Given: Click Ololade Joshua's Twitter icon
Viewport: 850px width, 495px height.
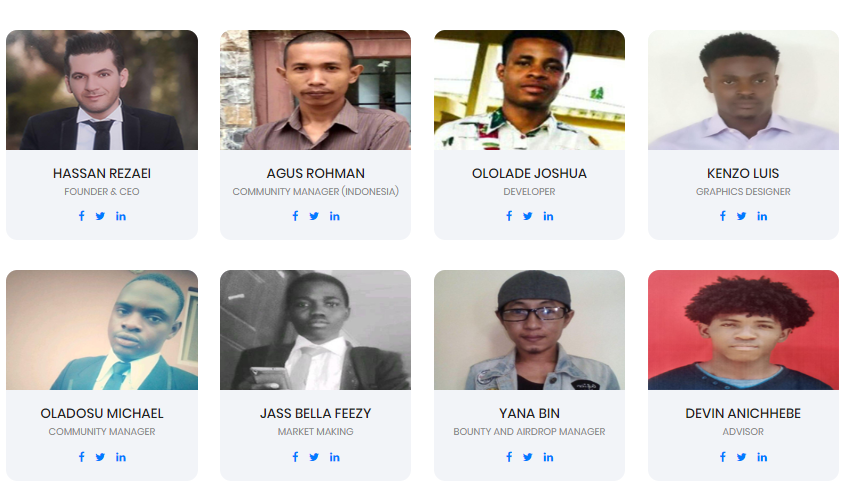Looking at the screenshot, I should coord(527,216).
